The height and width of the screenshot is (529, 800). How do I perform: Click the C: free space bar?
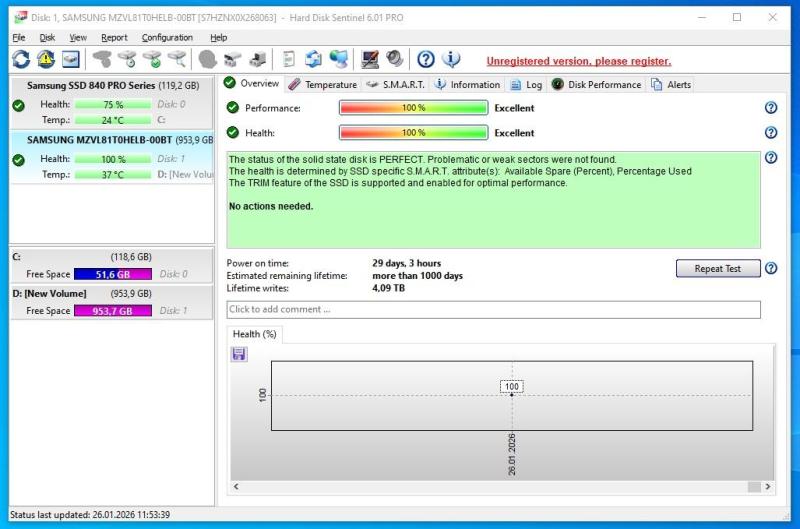112,274
